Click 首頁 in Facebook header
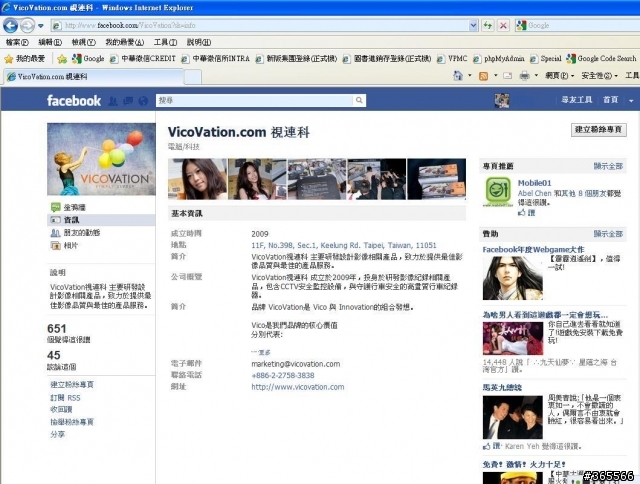The width and height of the screenshot is (640, 484). (x=611, y=100)
